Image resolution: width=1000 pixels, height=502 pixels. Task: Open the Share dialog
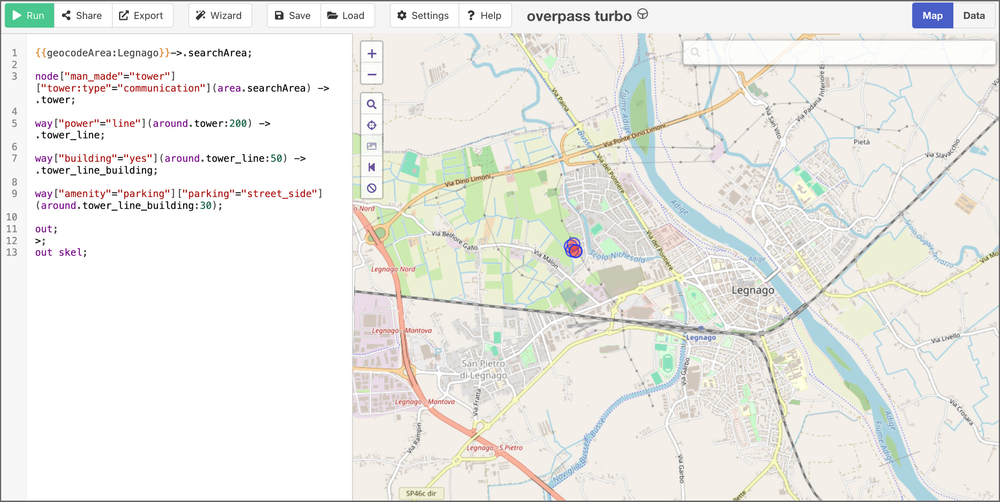coord(82,15)
